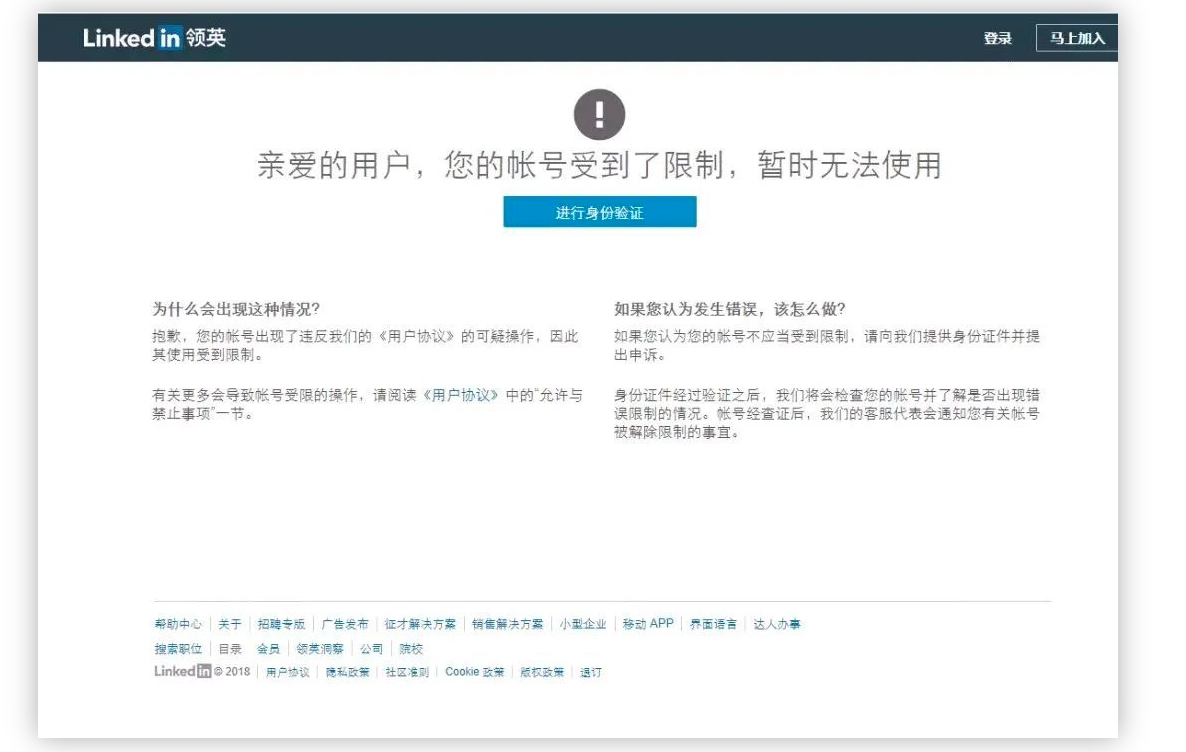Click the main title 亲爱的用户,您的帐号受到了限制

pyautogui.click(x=599, y=165)
